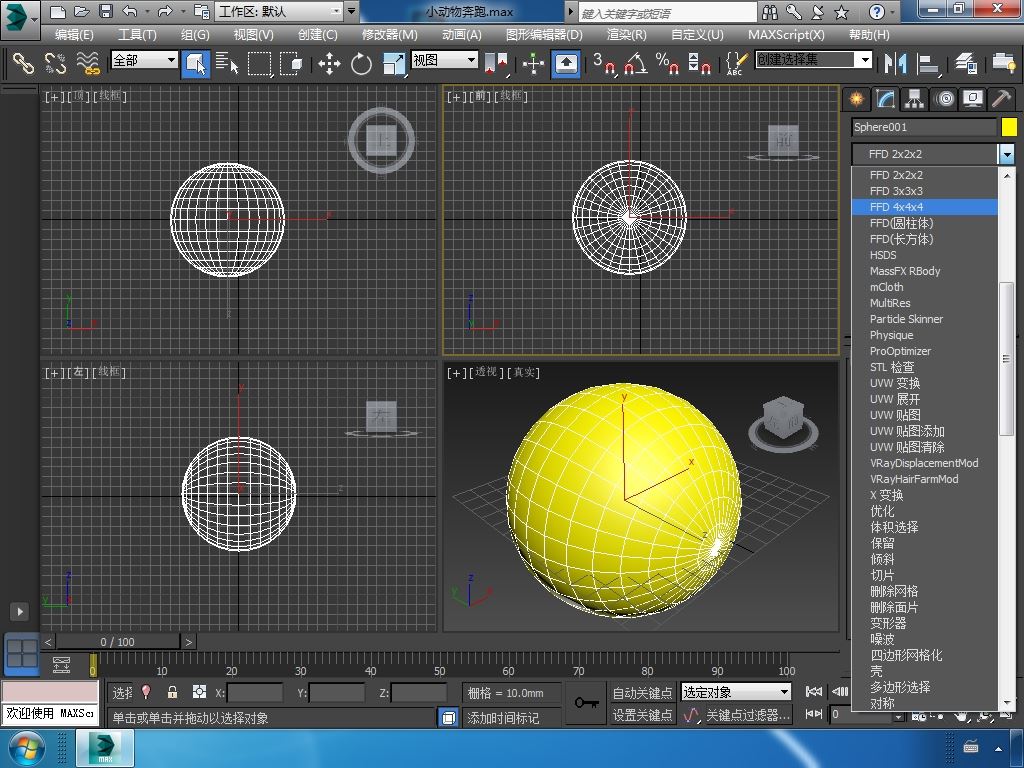
Task: Open the 渲染(R) menu
Action: [626, 34]
